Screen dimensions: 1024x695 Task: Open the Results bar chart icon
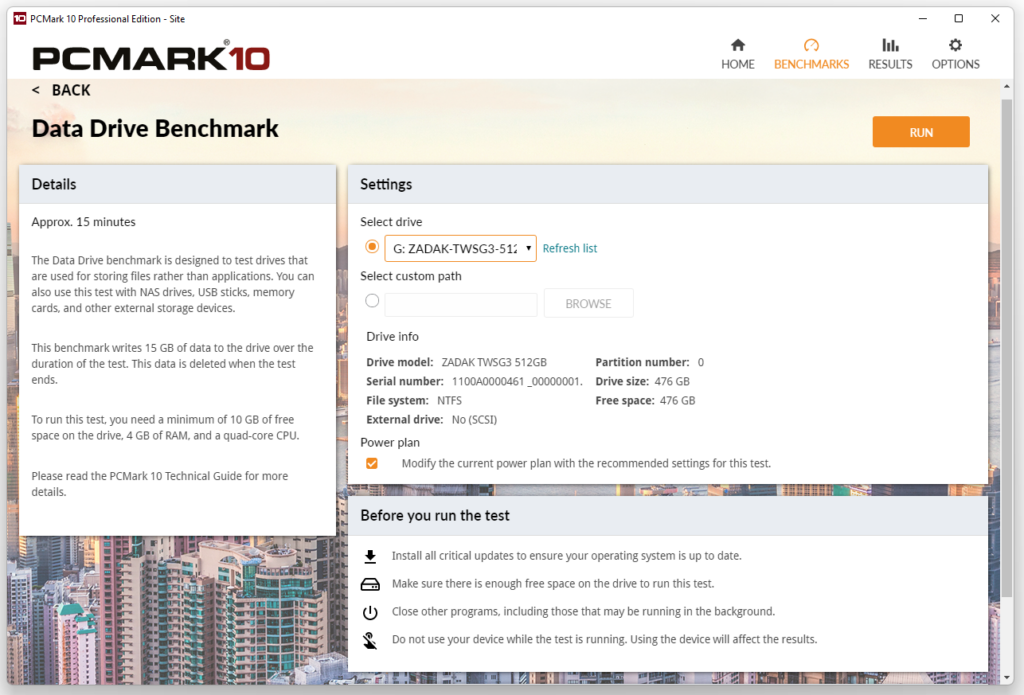pyautogui.click(x=890, y=45)
